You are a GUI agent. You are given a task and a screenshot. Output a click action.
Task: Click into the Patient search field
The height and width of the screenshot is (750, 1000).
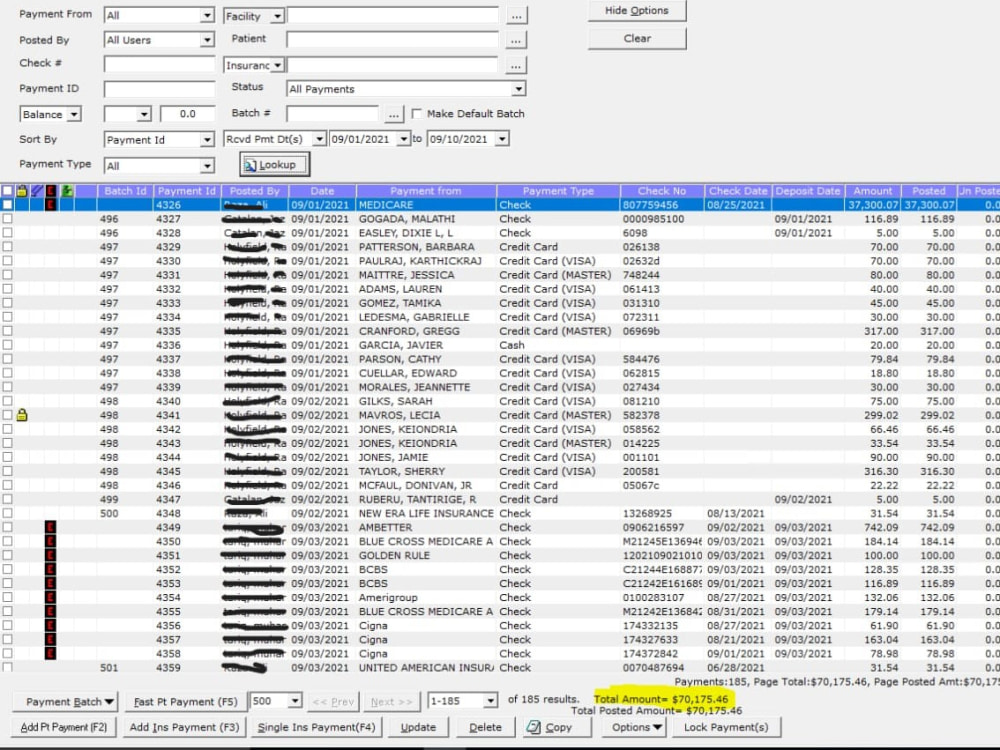(392, 40)
